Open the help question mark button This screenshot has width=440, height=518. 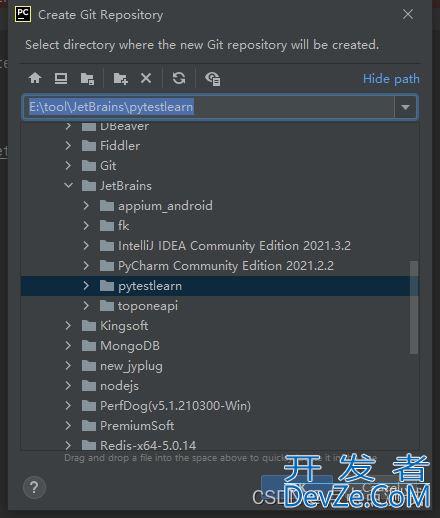pos(34,488)
